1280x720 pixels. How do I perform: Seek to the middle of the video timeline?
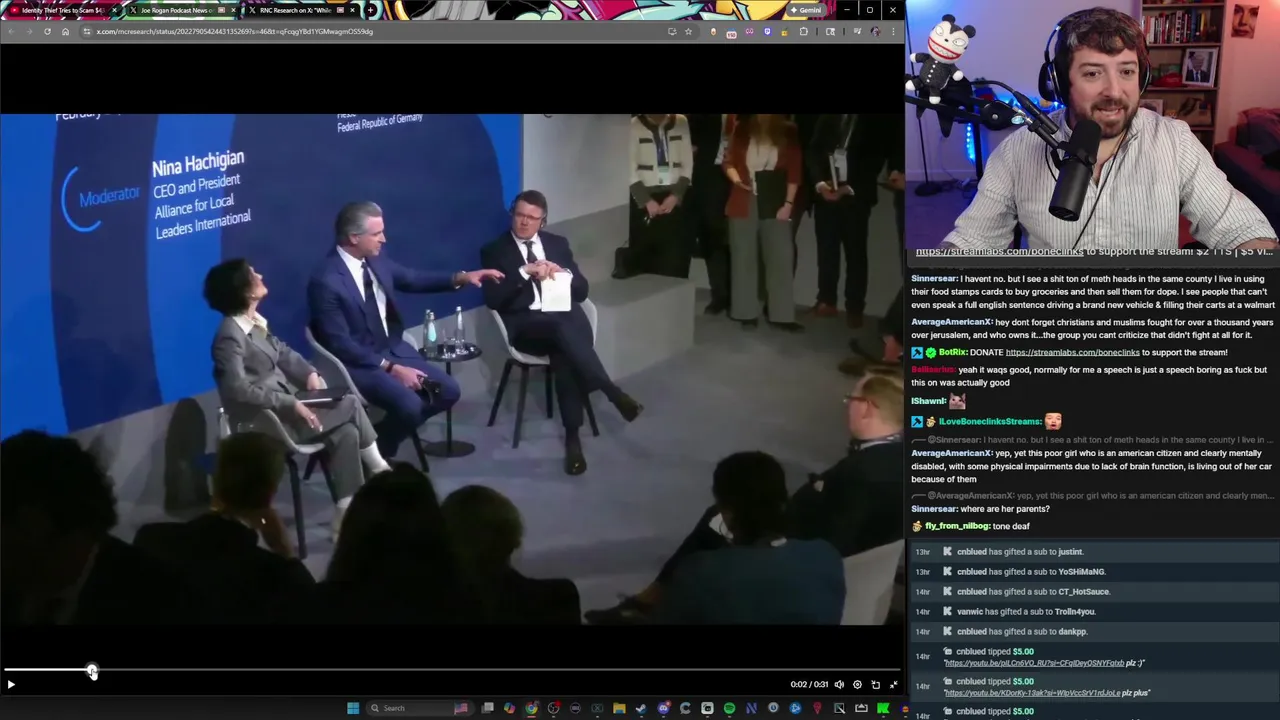coord(450,672)
